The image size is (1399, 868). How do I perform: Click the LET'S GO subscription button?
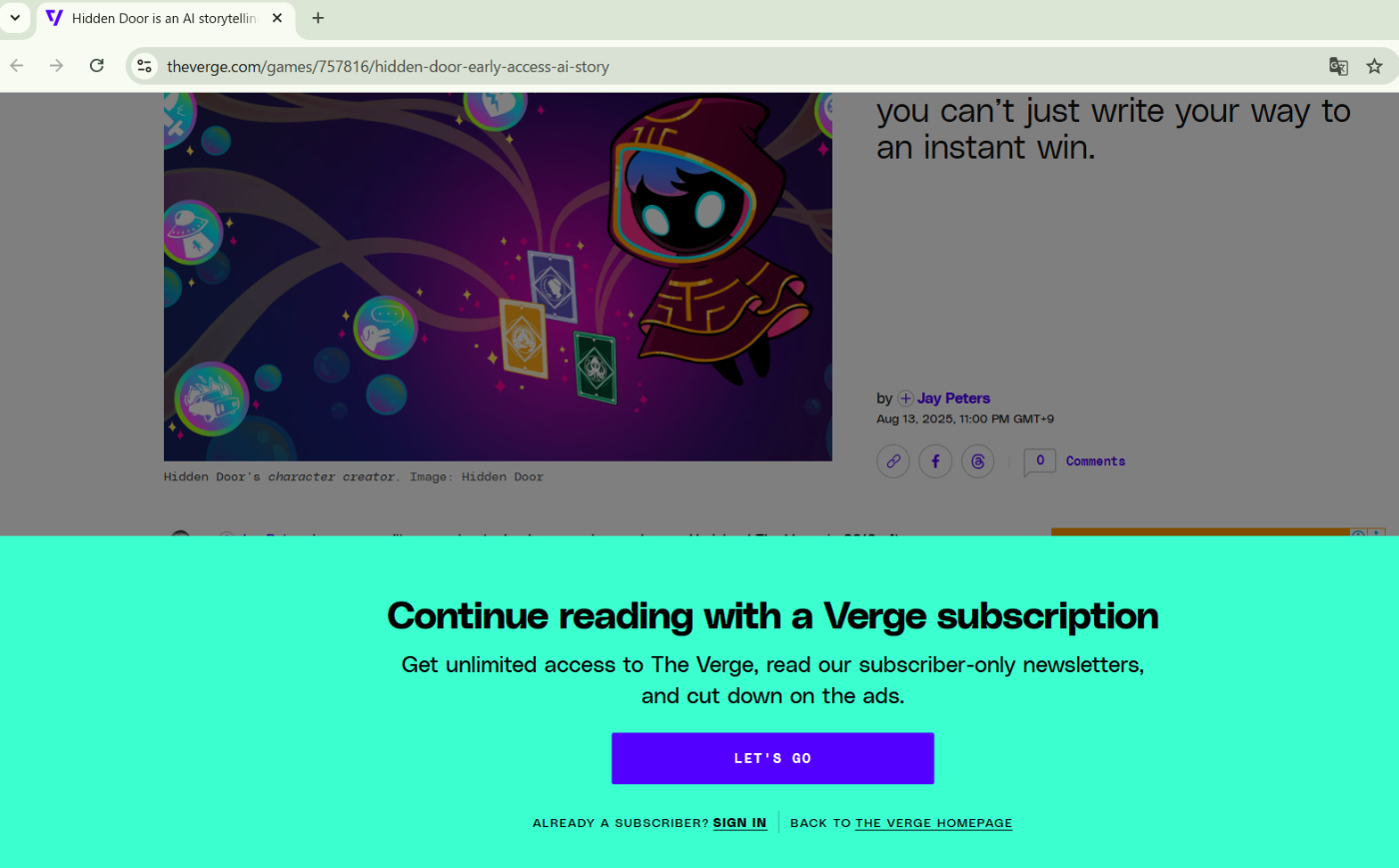tap(772, 758)
